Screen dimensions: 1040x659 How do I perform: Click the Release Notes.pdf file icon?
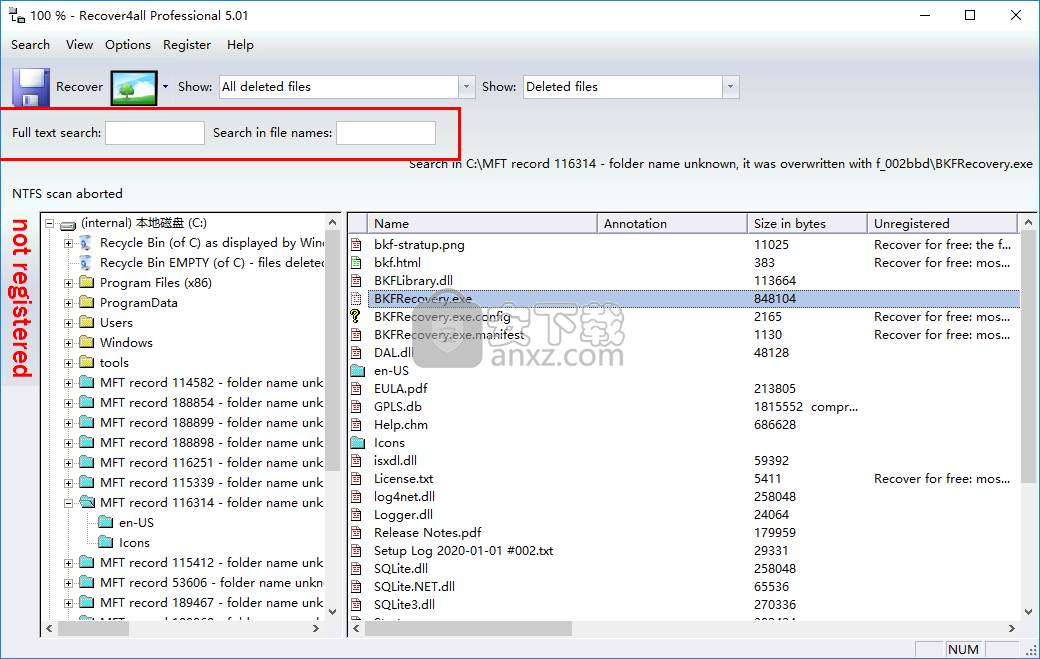357,532
